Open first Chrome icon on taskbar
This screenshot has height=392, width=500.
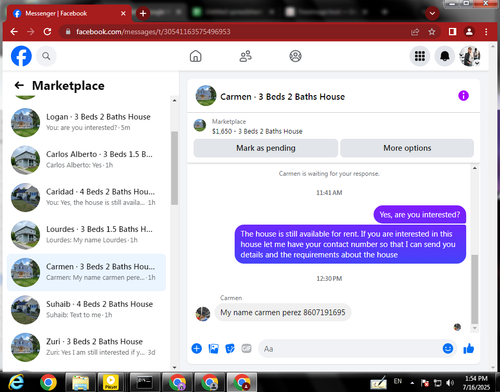pyautogui.click(x=48, y=382)
